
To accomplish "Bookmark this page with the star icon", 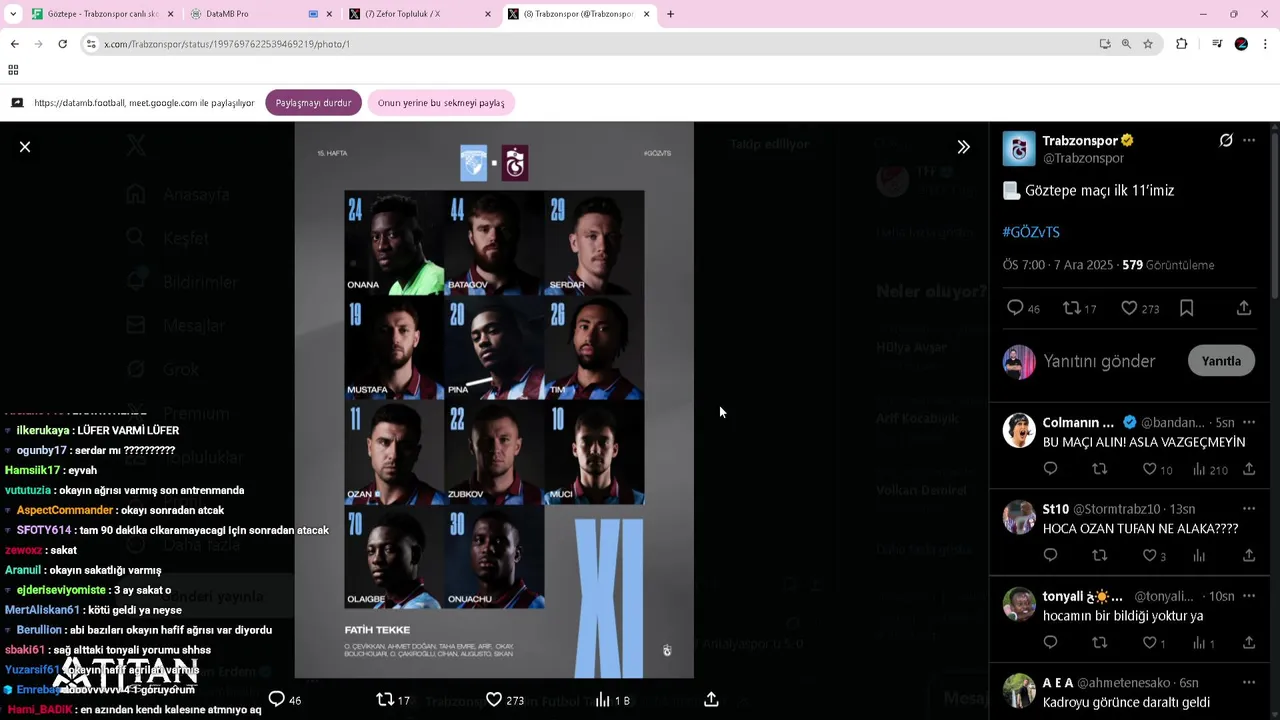I will pos(1148,44).
